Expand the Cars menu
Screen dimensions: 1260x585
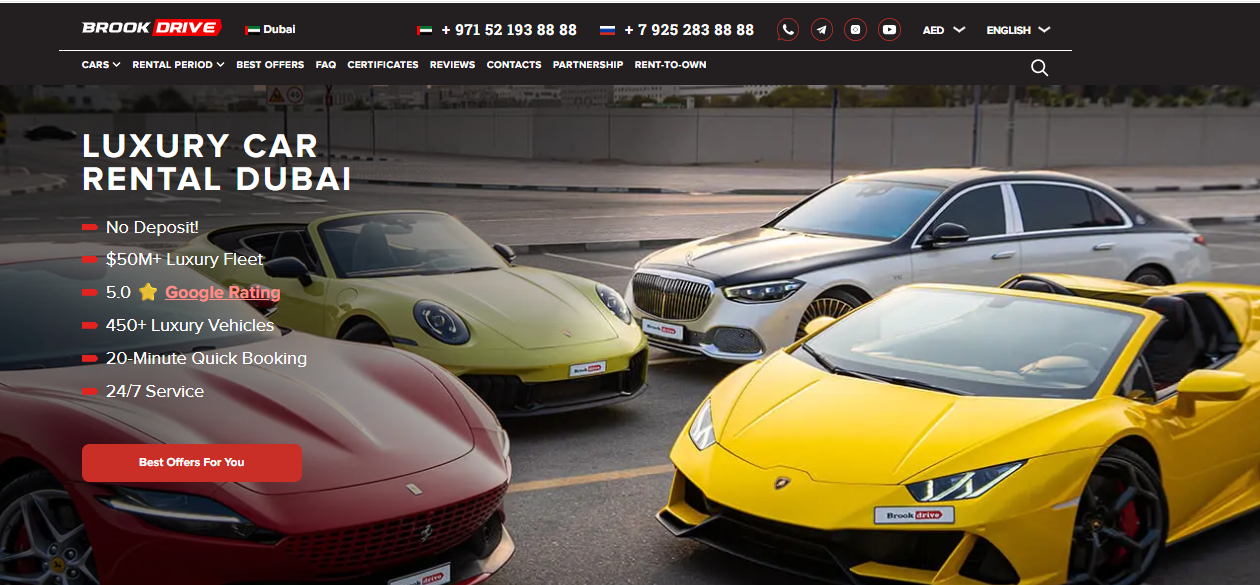click(x=100, y=65)
